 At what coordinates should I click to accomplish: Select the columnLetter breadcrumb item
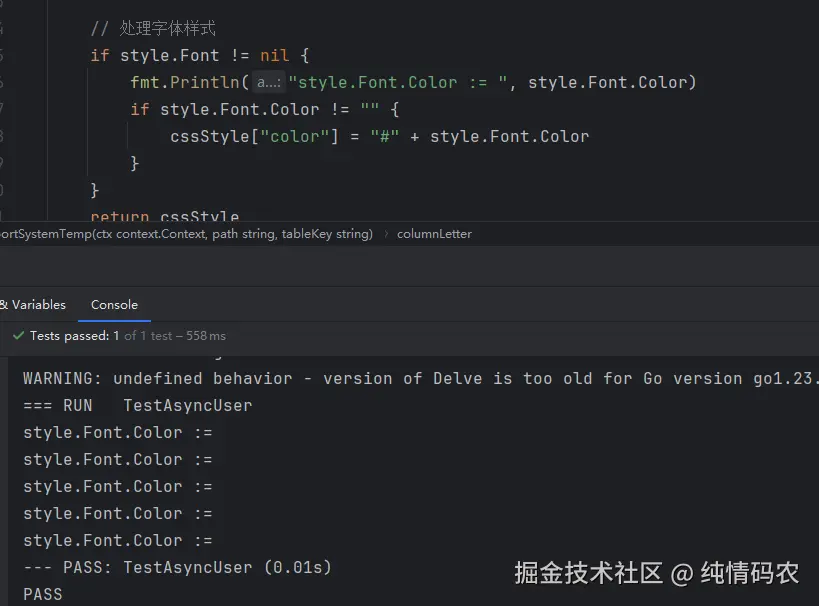434,234
